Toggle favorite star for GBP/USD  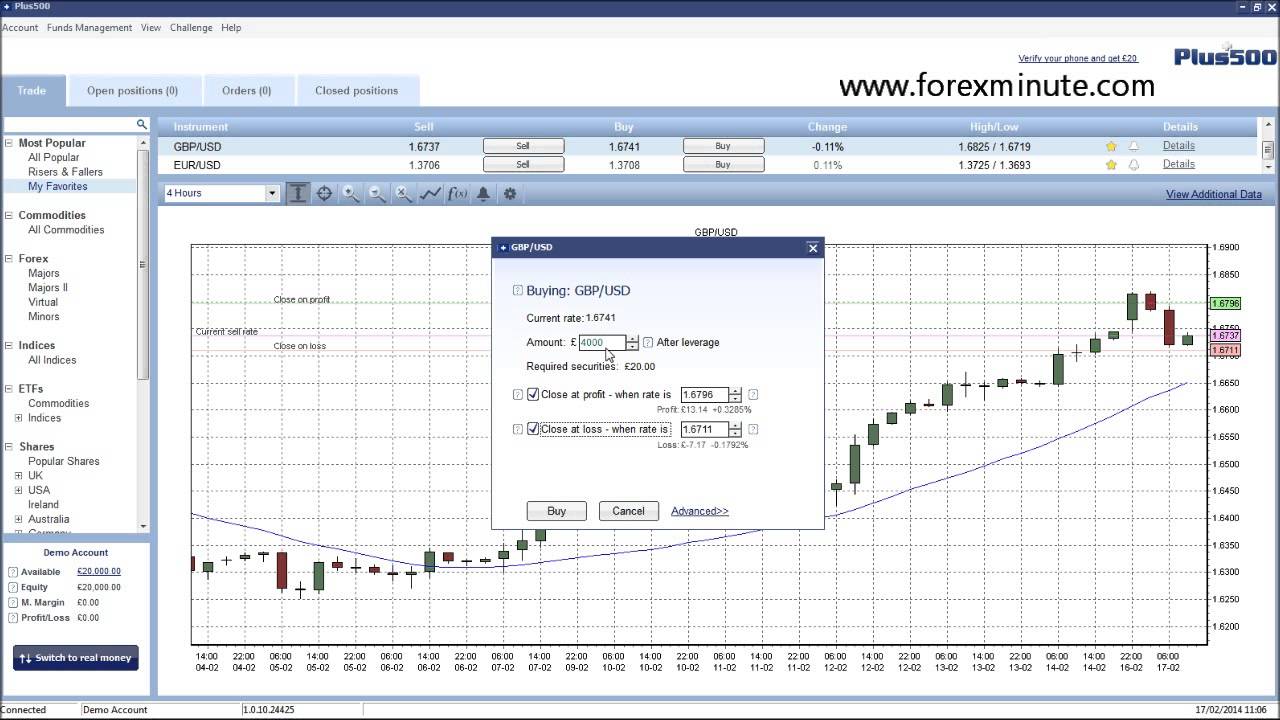pyautogui.click(x=1111, y=146)
